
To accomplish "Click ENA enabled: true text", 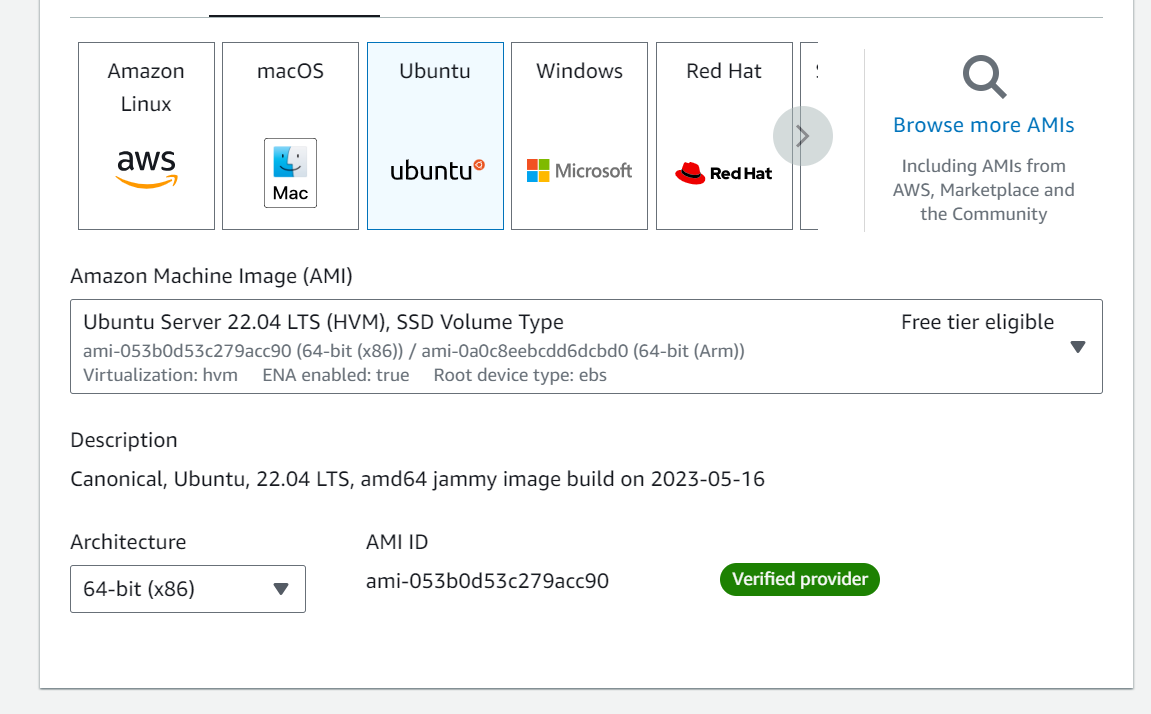I will pos(335,376).
